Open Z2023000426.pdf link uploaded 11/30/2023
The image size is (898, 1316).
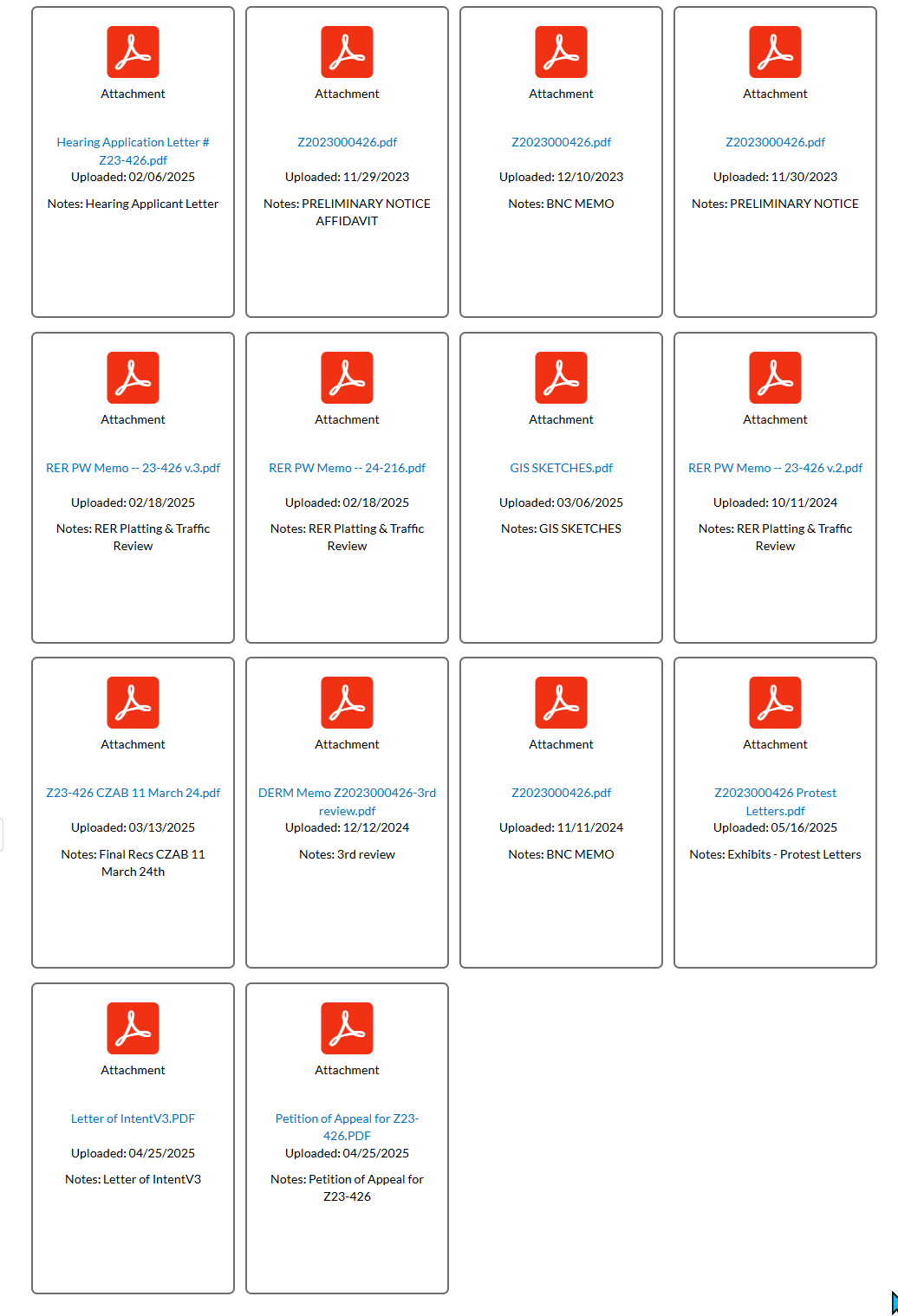point(775,142)
